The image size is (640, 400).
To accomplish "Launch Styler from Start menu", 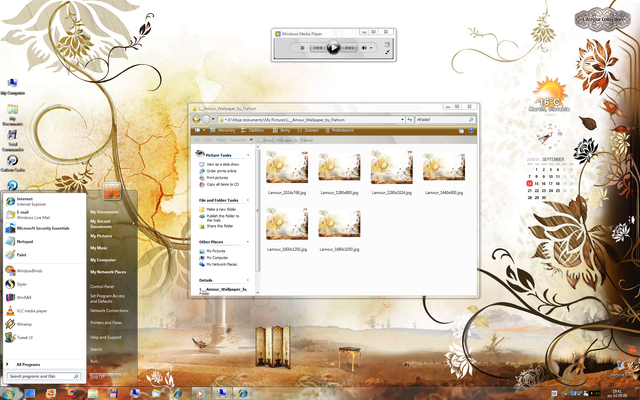I will pos(44,284).
